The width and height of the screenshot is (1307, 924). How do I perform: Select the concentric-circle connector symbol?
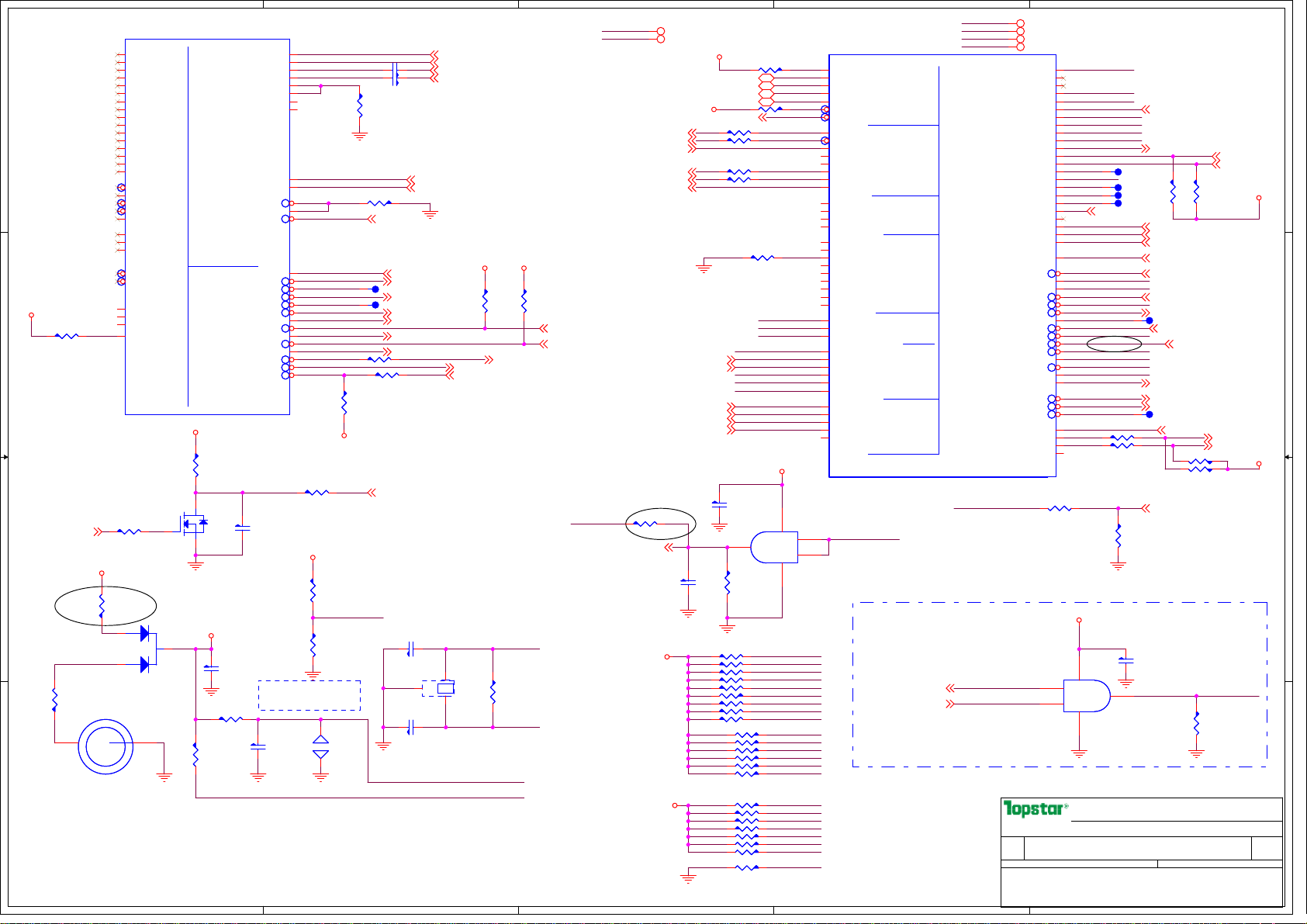(105, 746)
